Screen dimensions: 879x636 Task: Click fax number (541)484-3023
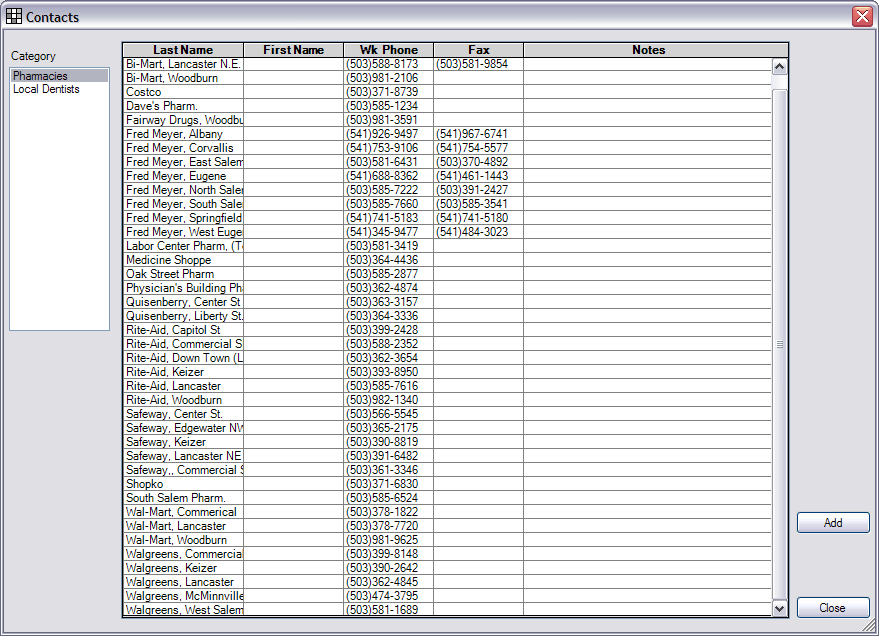(472, 232)
